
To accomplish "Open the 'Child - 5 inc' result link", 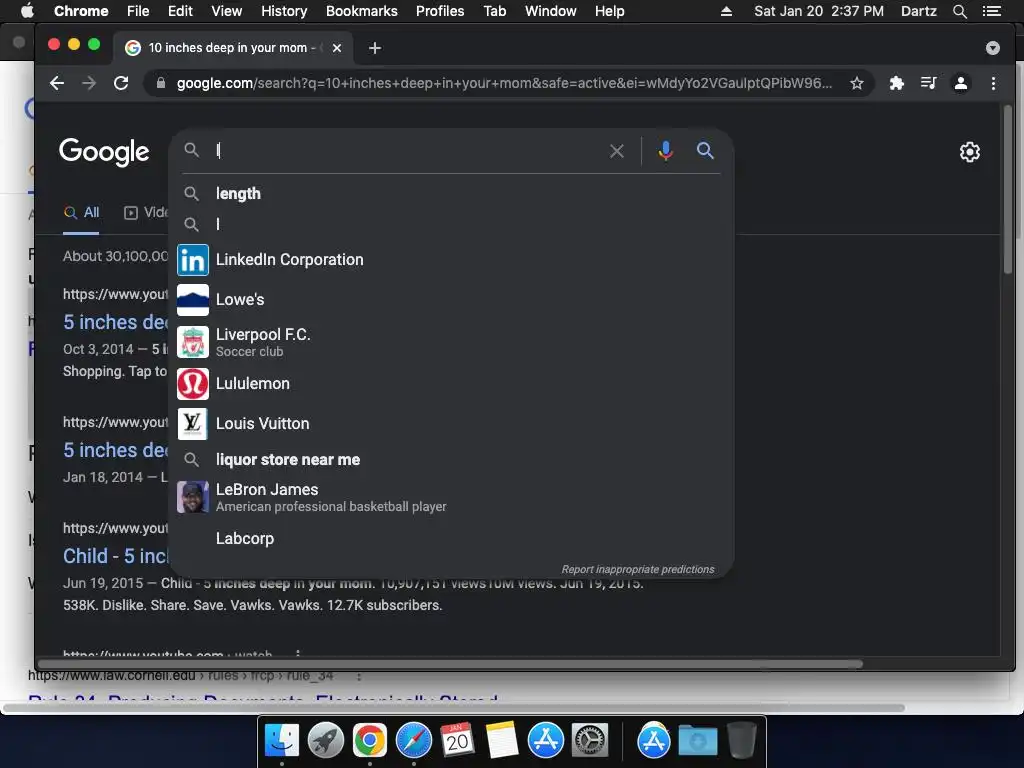I will [116, 556].
